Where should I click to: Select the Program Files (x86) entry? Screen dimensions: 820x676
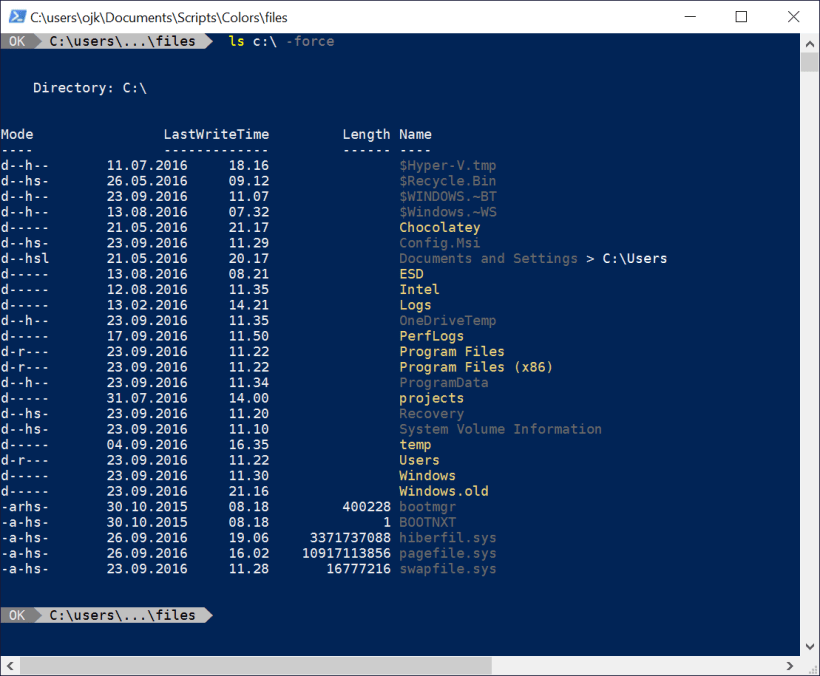click(475, 367)
